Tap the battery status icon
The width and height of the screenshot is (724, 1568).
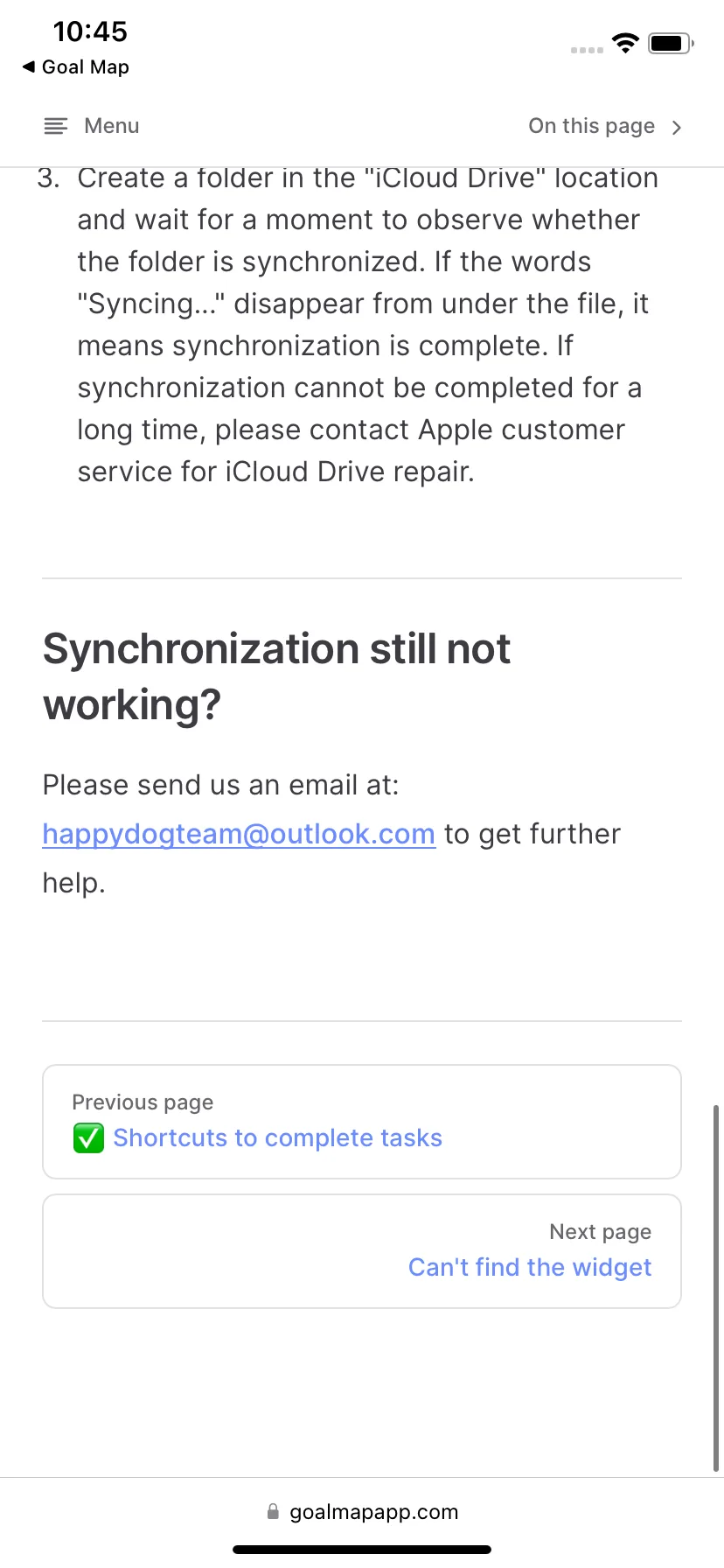point(671,43)
